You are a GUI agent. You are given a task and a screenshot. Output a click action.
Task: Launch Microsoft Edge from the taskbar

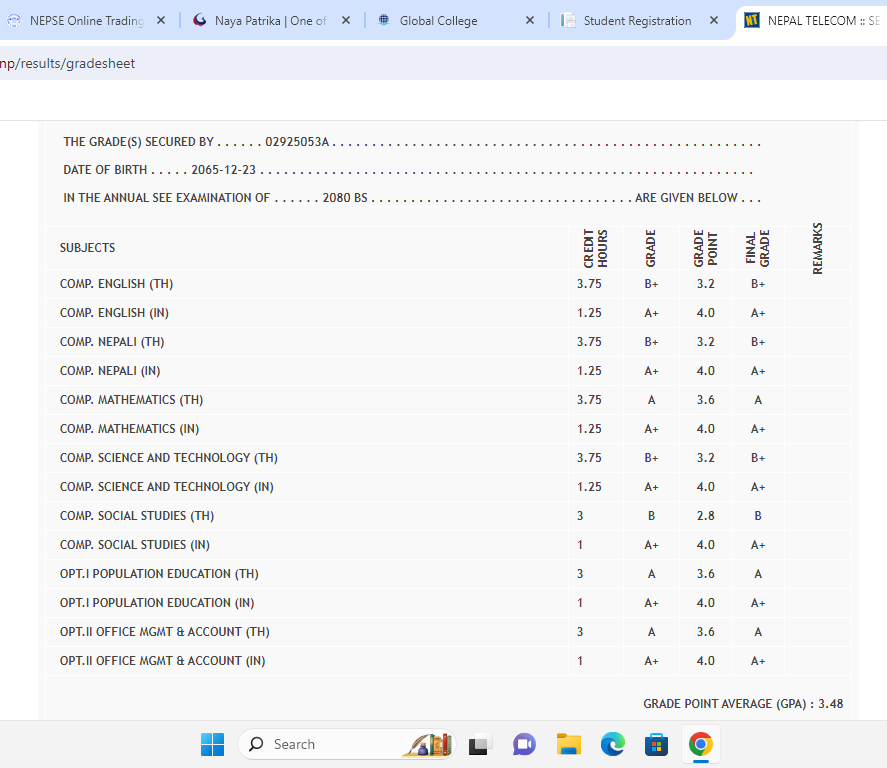[x=612, y=744]
